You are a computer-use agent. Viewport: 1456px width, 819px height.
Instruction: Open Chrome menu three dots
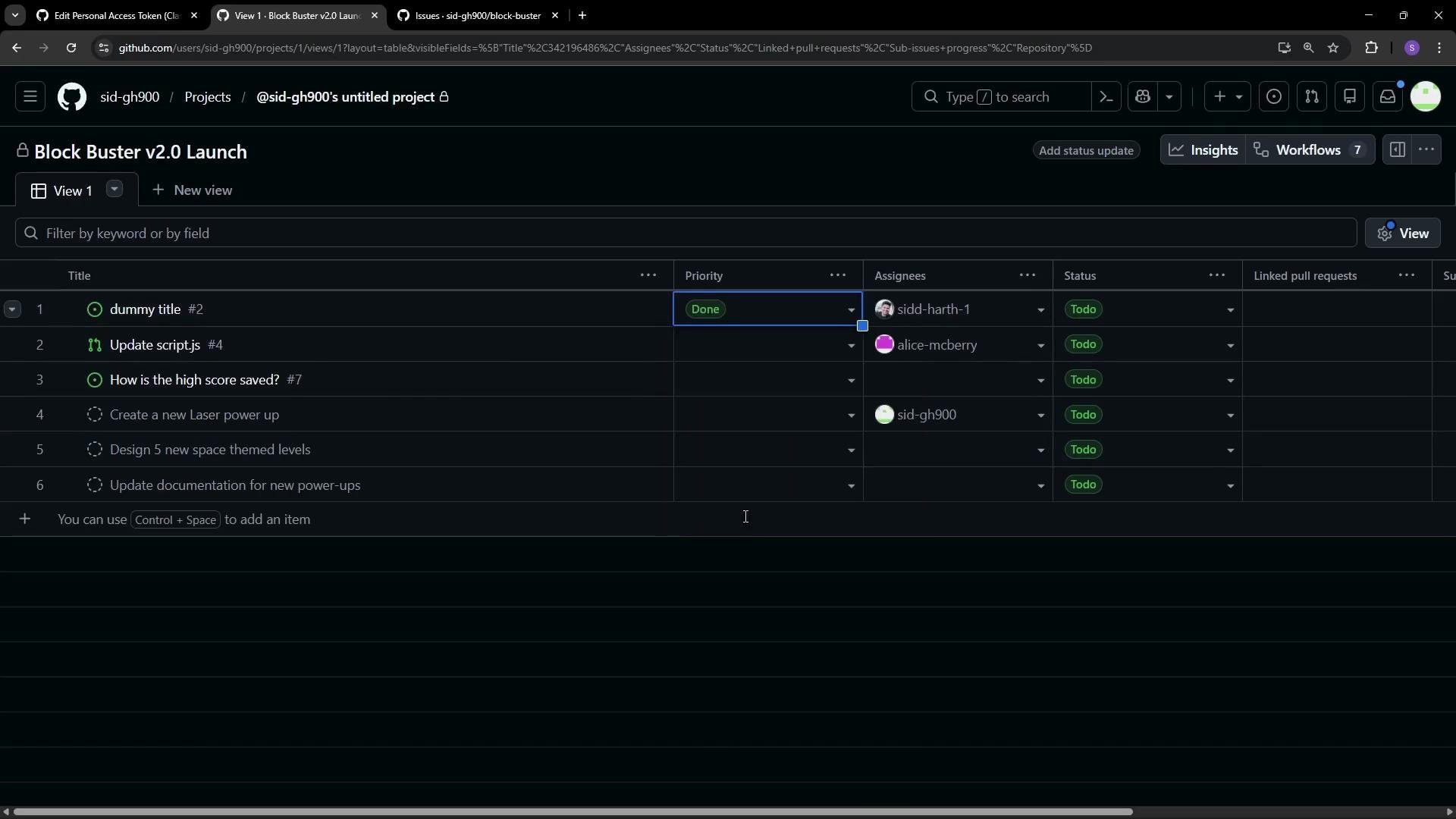click(1439, 48)
